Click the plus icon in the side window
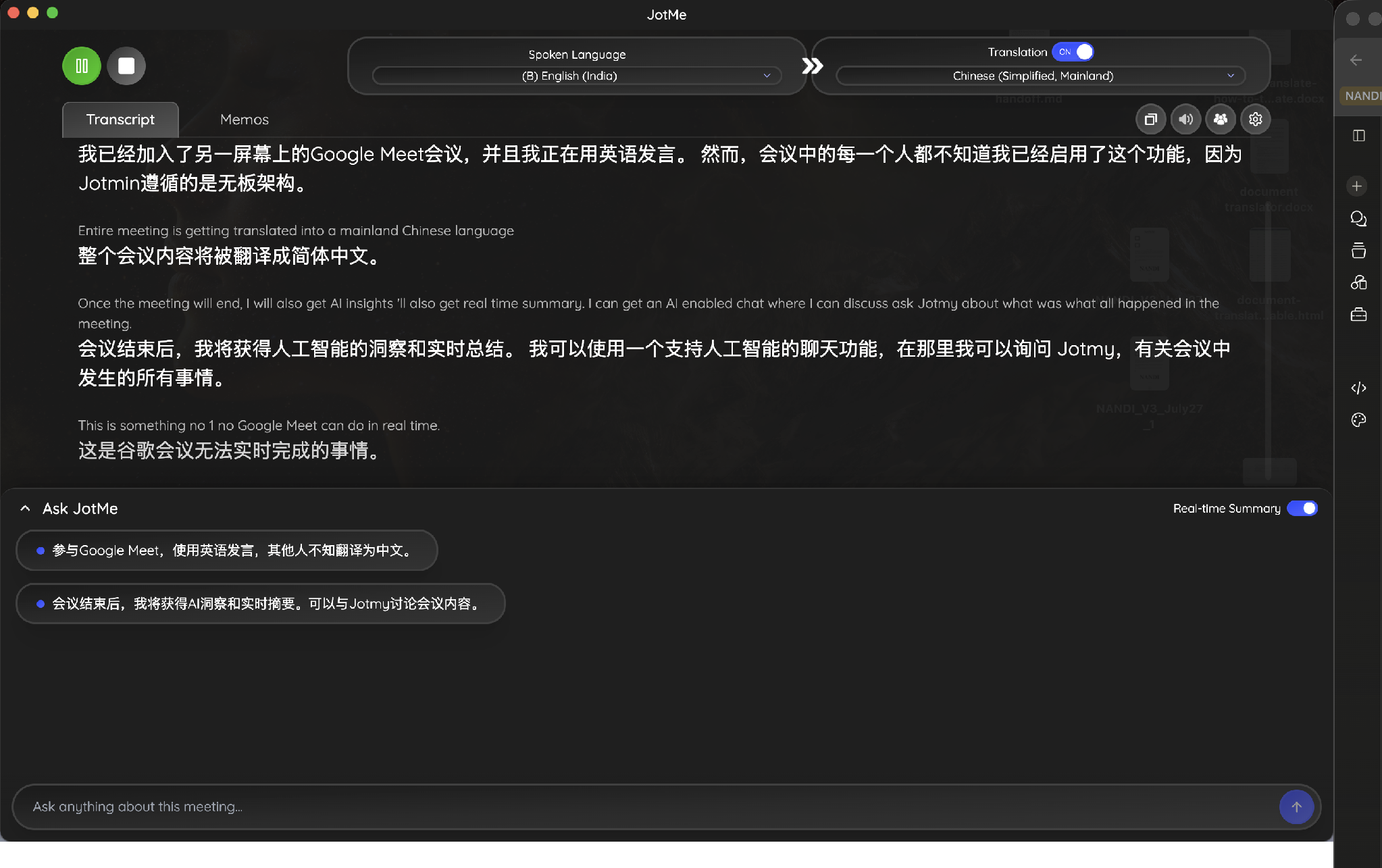Image resolution: width=1382 pixels, height=868 pixels. coord(1356,186)
